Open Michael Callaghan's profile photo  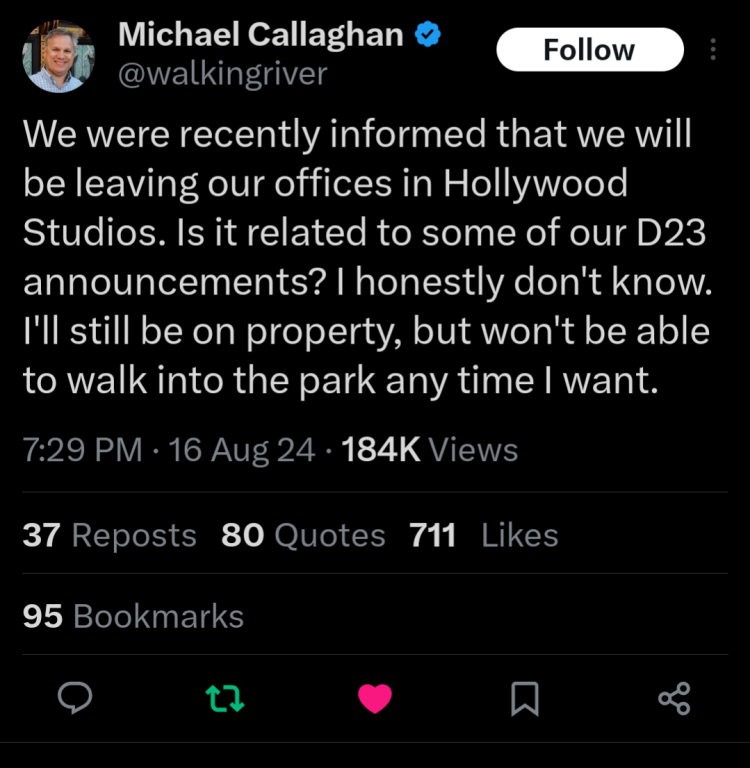point(59,56)
